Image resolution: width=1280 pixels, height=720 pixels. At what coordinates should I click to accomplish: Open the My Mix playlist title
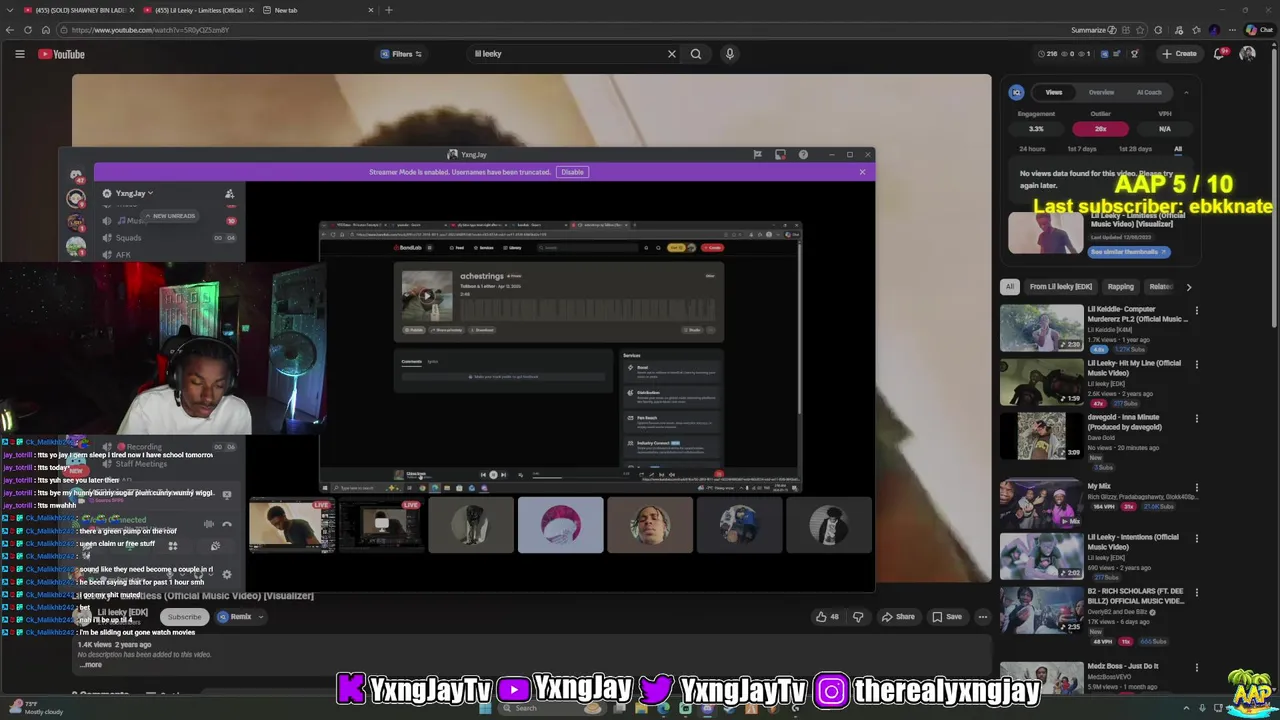[x=1099, y=486]
